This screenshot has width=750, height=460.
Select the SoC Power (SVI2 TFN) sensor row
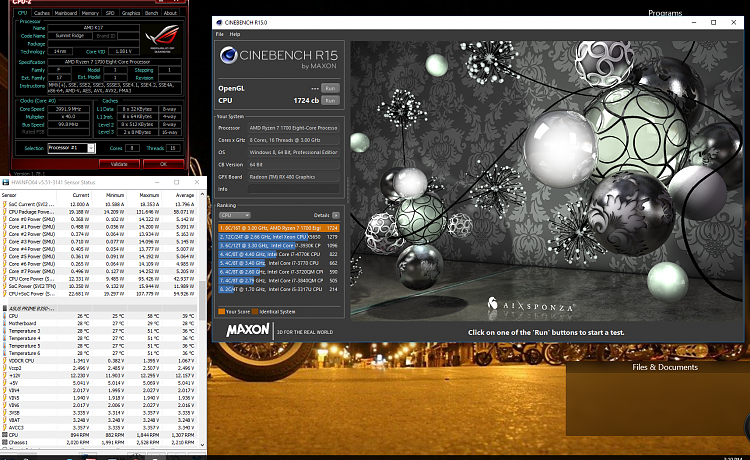tap(99, 286)
